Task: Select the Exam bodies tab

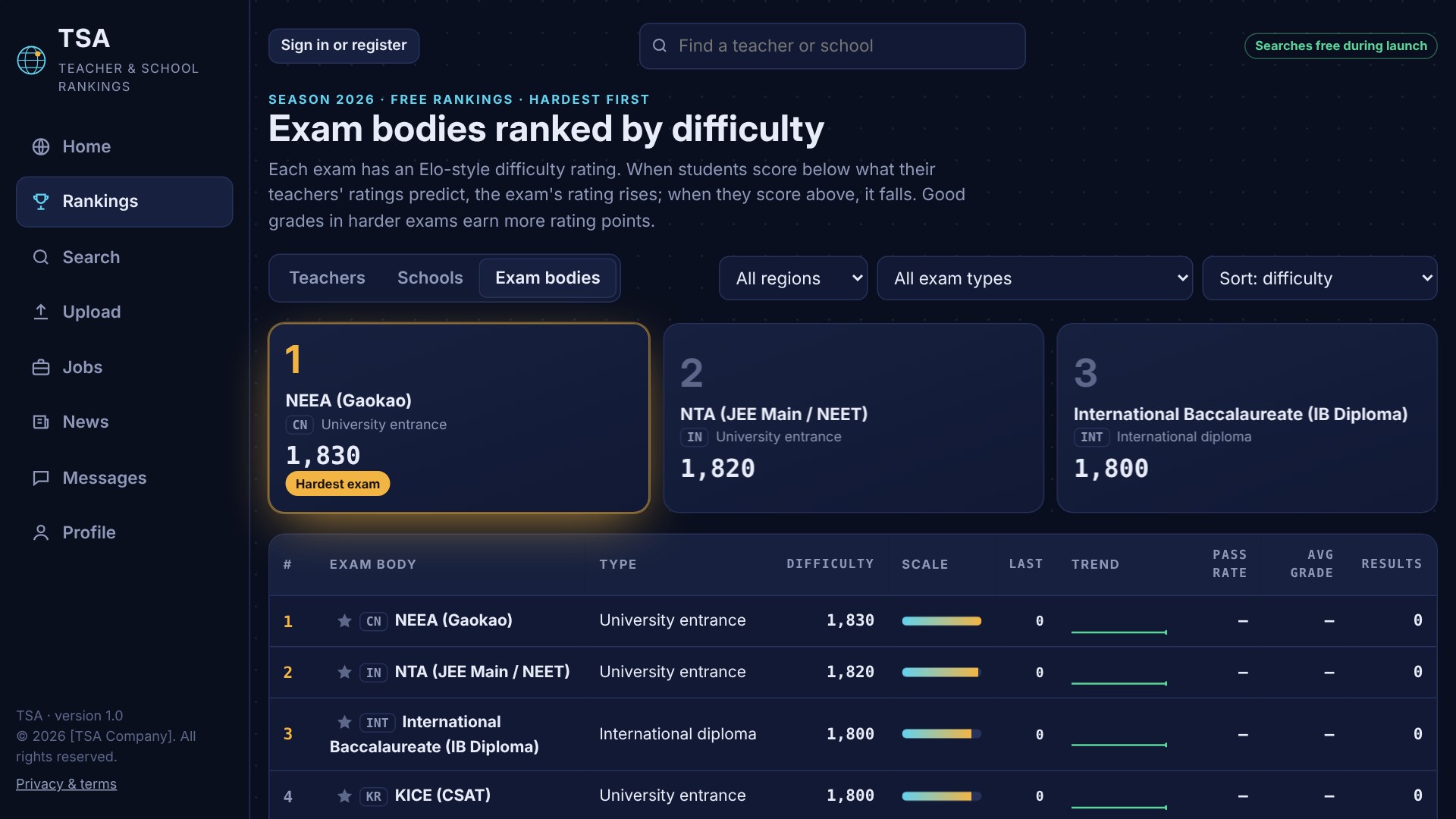Action: point(548,278)
